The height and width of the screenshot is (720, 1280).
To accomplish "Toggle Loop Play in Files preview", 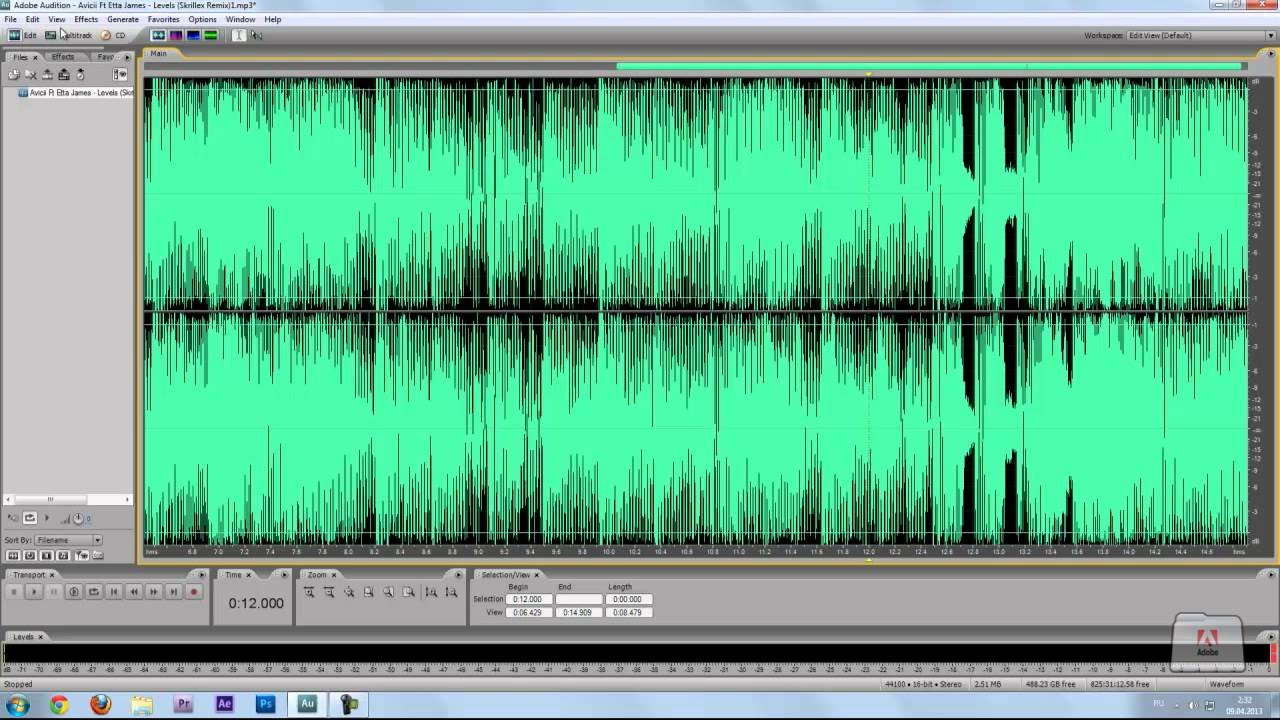I will 30,518.
